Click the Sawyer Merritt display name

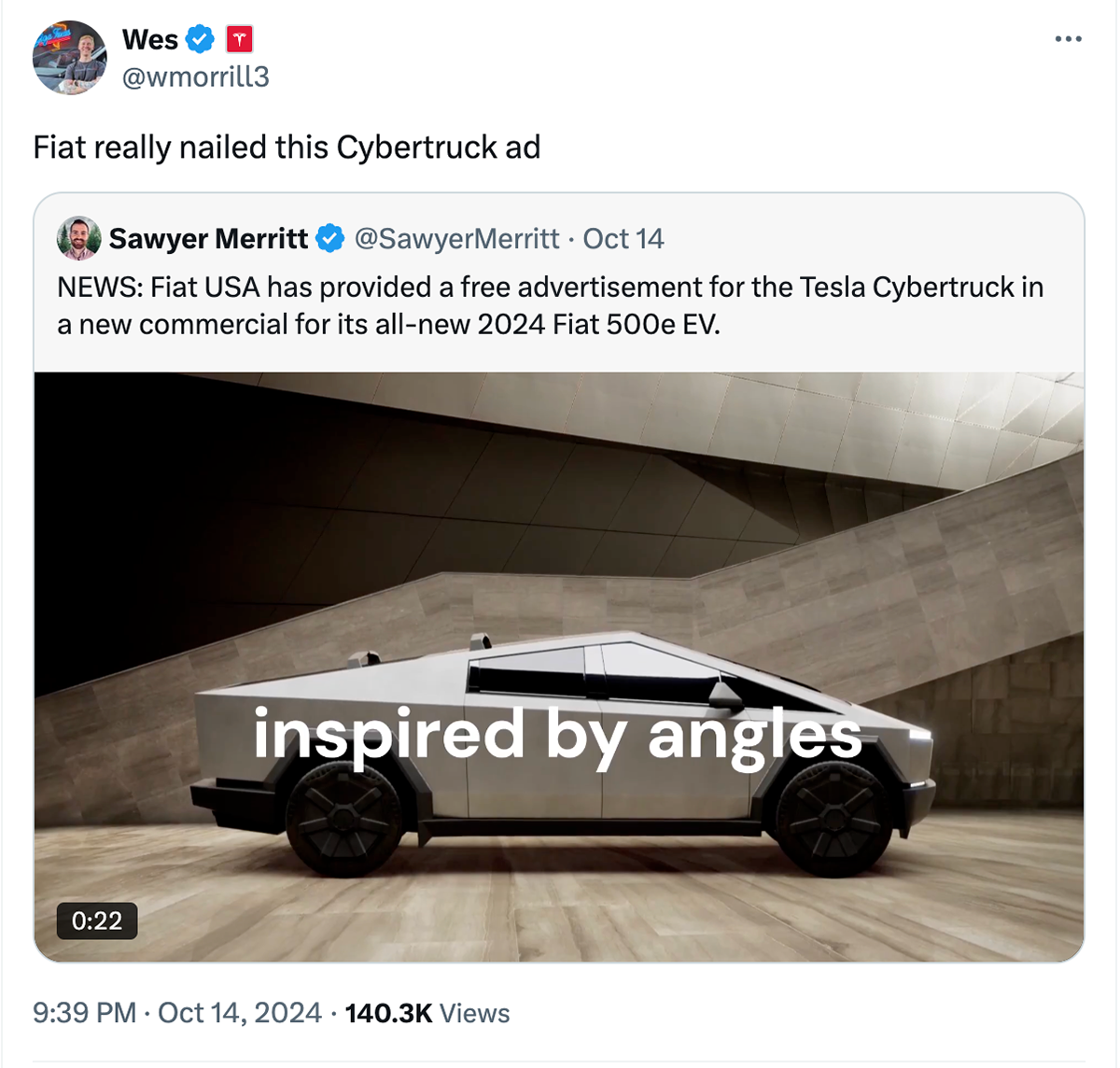(208, 239)
